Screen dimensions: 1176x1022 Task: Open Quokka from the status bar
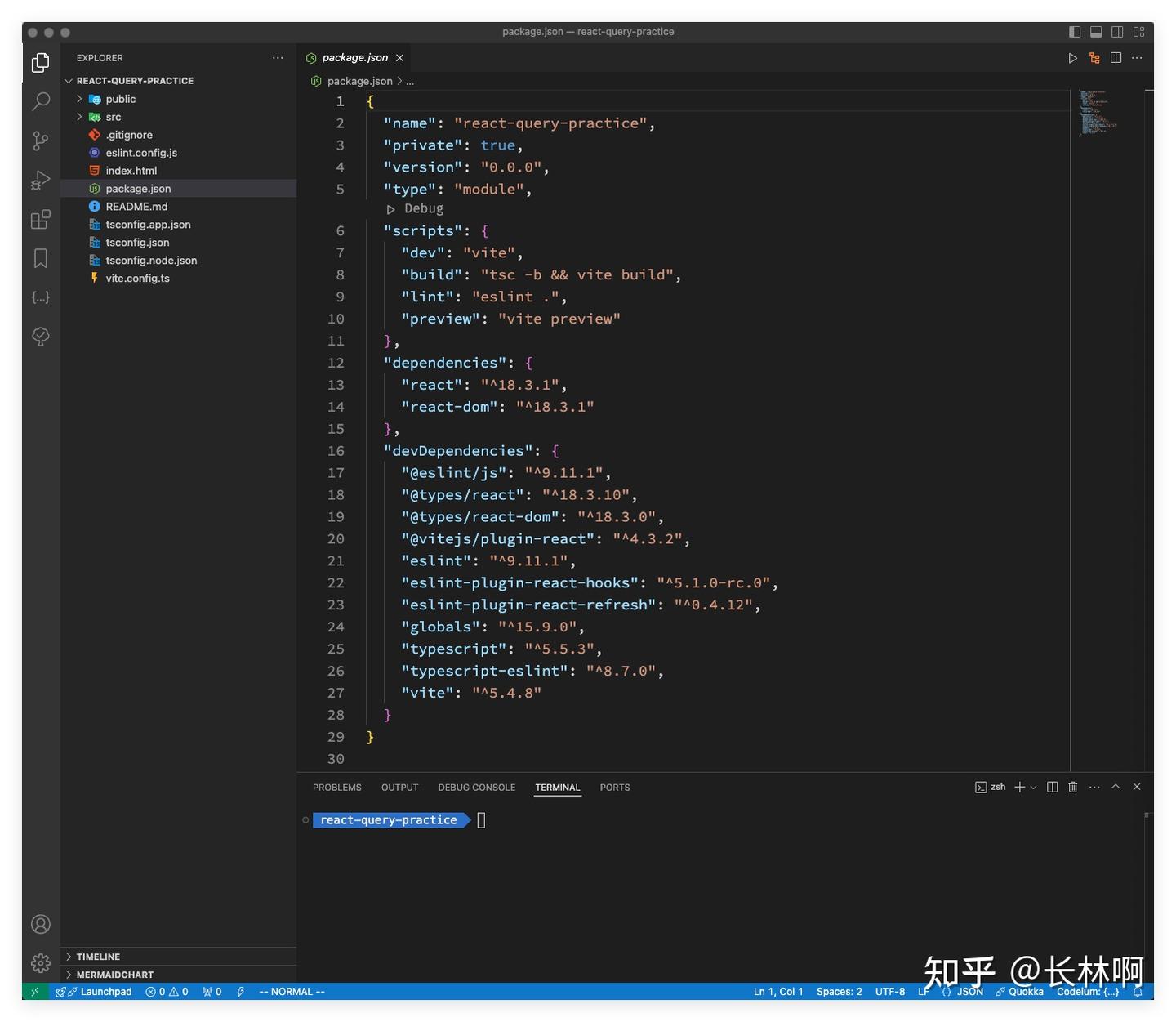[x=1020, y=991]
